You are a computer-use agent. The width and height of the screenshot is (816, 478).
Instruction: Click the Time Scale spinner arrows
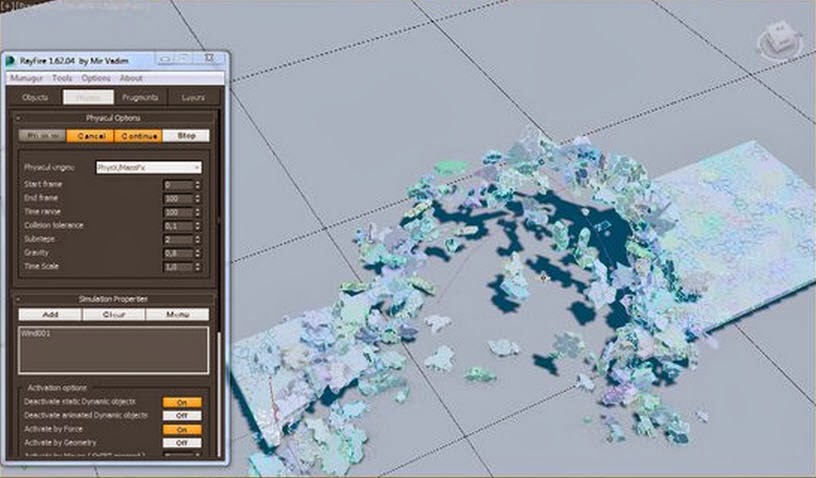point(197,267)
